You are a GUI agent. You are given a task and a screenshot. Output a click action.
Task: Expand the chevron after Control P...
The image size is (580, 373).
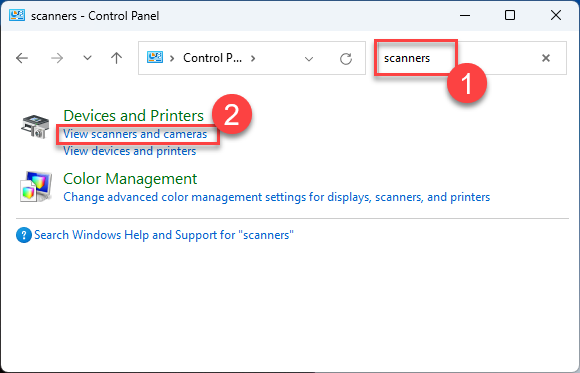pos(253,58)
